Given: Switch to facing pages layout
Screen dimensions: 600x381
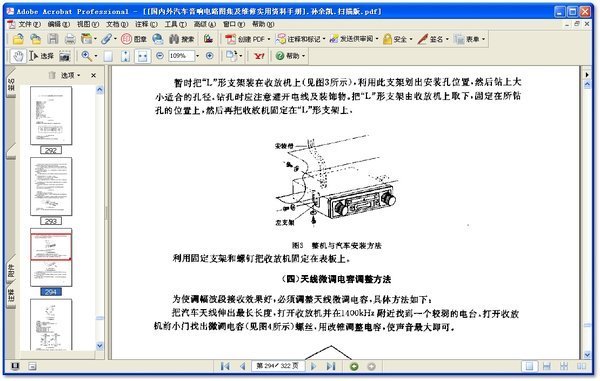Looking at the screenshot, I should 581,366.
